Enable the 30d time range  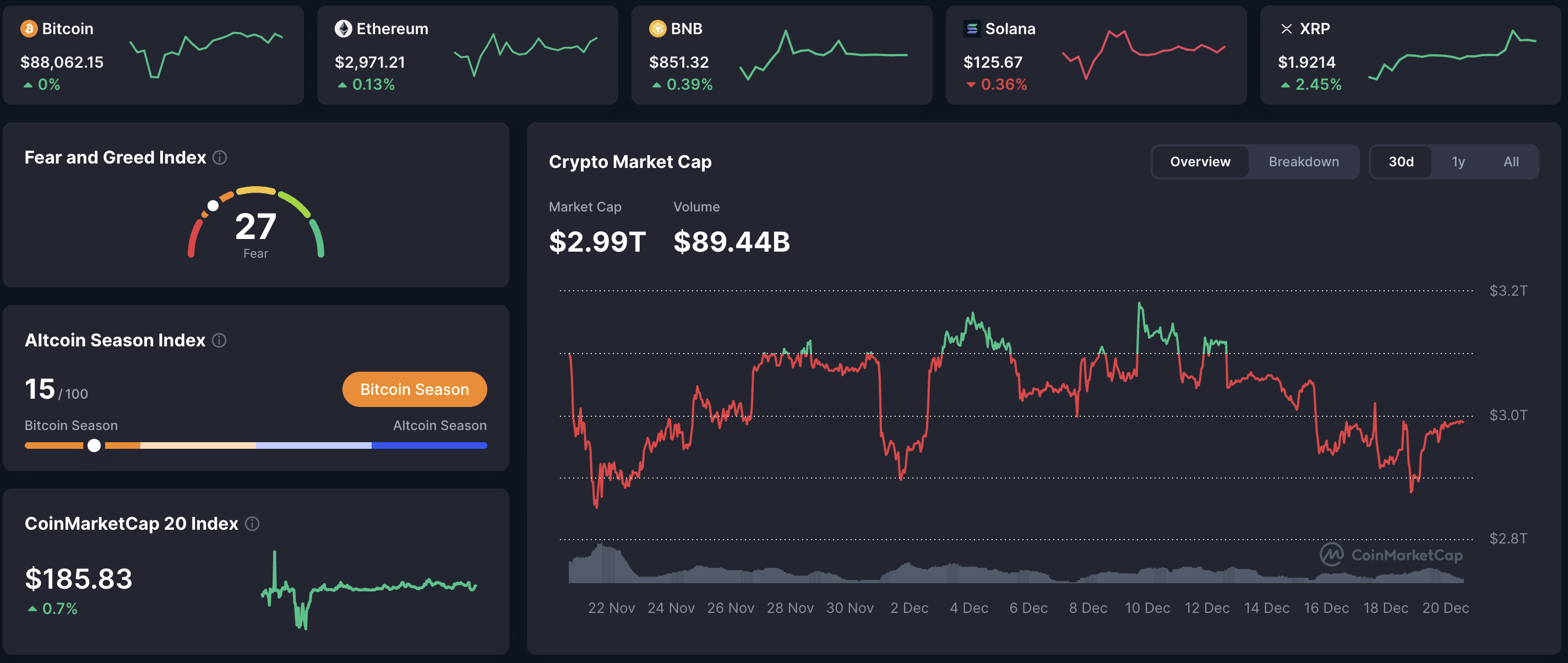pyautogui.click(x=1402, y=161)
